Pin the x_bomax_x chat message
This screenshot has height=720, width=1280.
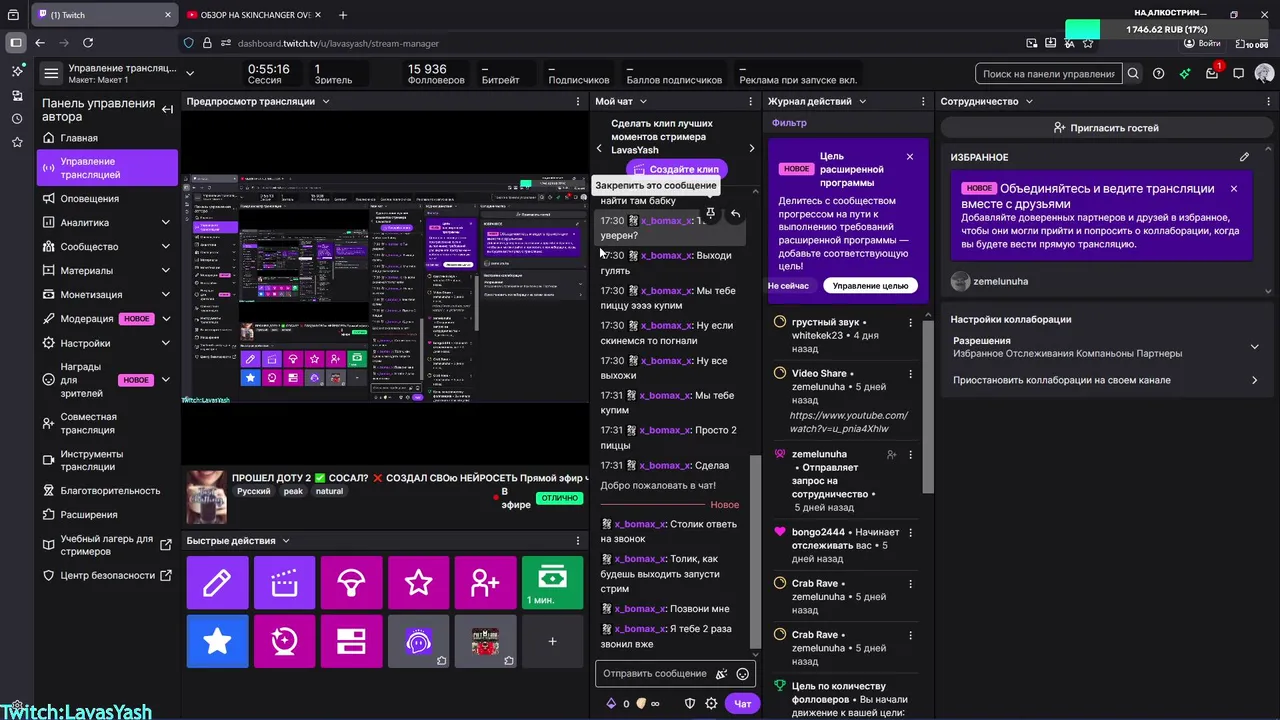pyautogui.click(x=710, y=213)
